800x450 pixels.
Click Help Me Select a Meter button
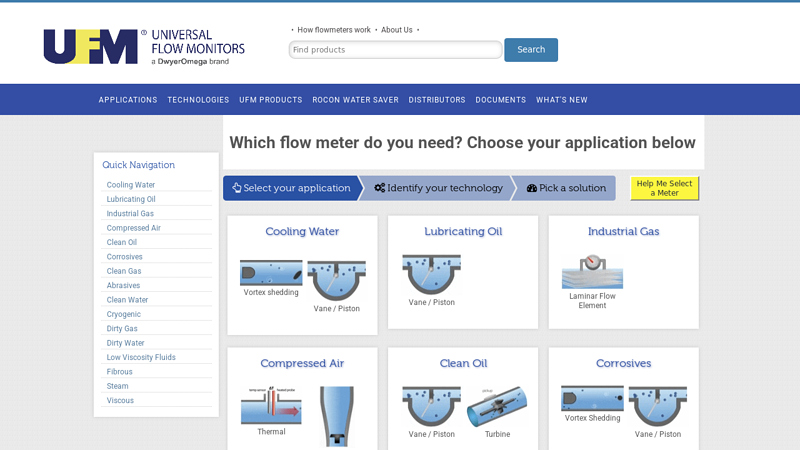(664, 188)
